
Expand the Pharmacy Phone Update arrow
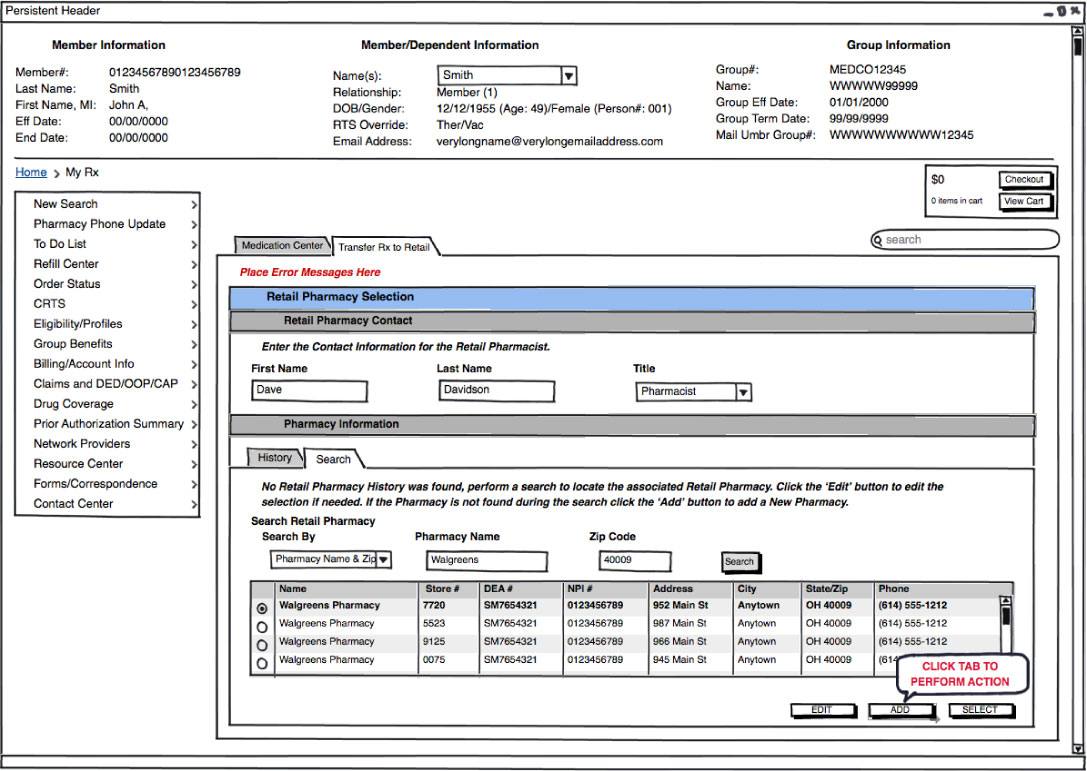point(194,225)
